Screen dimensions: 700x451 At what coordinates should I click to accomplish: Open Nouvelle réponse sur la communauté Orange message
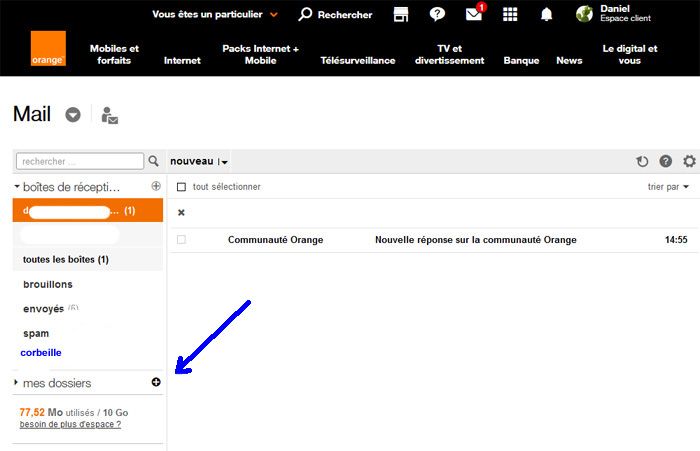point(475,240)
